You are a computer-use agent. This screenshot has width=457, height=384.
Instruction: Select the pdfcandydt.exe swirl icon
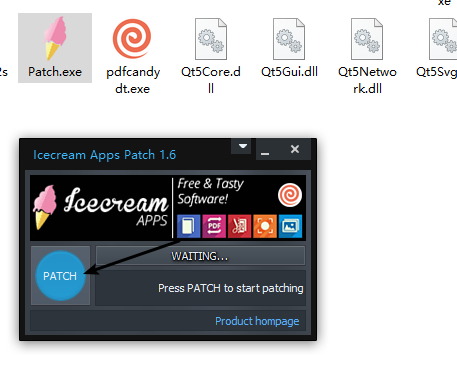click(132, 39)
